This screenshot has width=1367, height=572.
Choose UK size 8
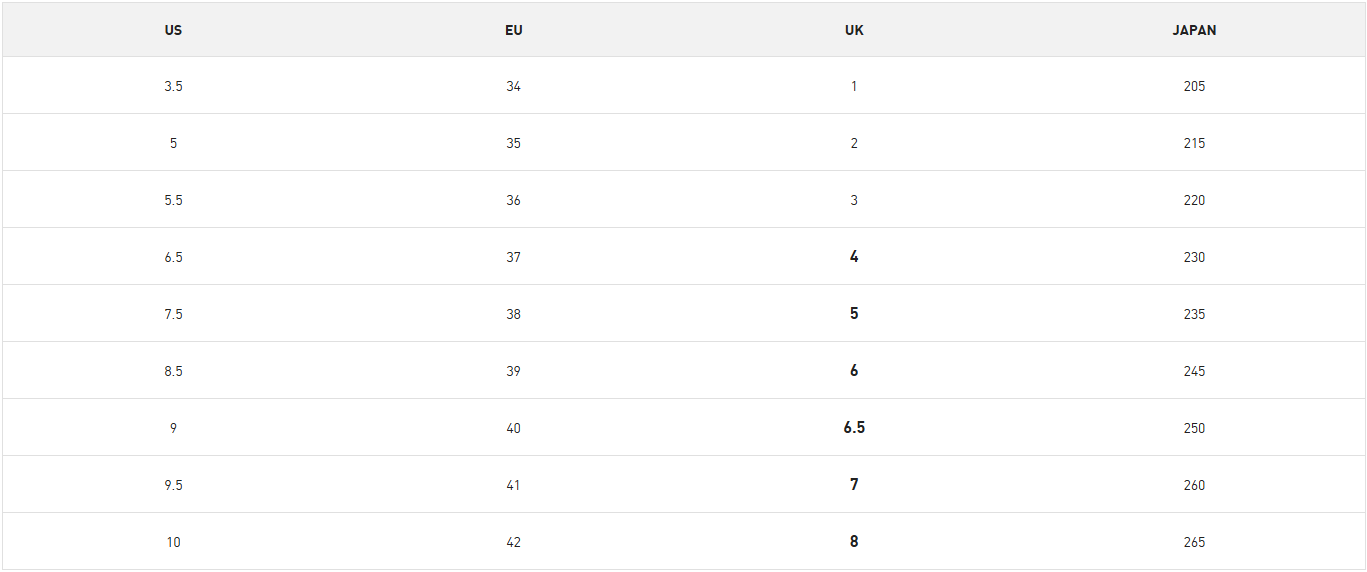coord(854,542)
